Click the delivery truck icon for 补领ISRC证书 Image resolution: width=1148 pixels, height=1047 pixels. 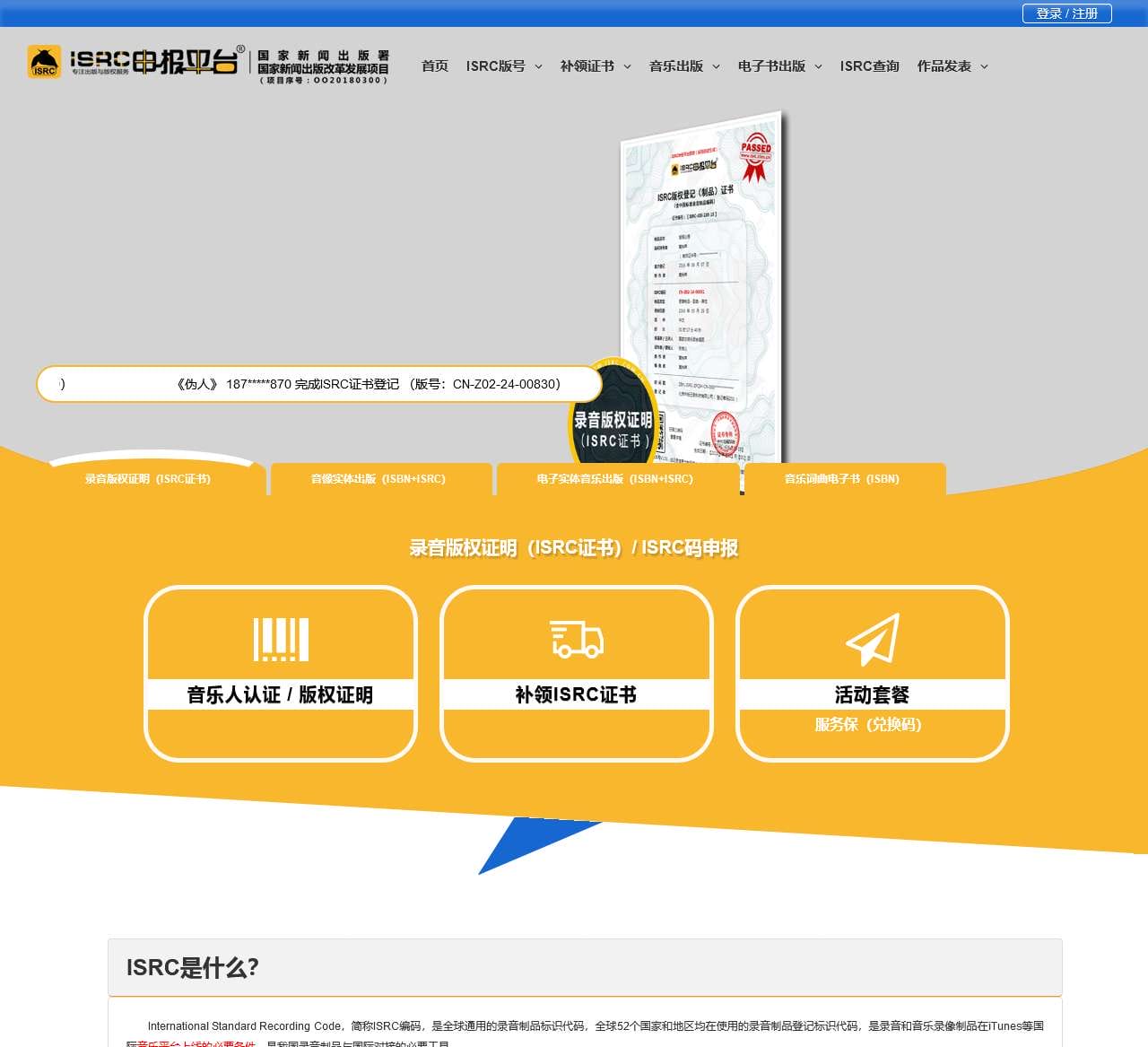577,639
